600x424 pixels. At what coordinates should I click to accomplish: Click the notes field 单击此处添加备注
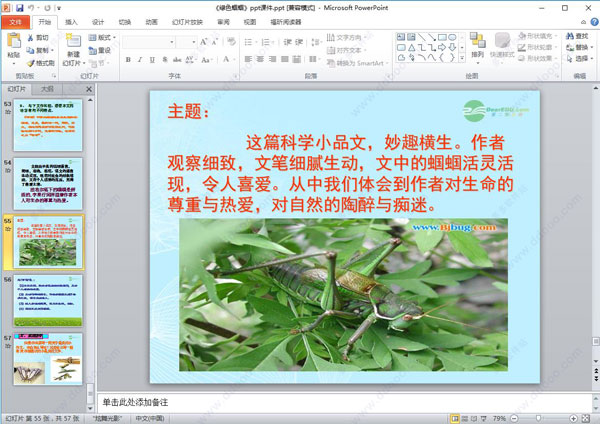(344, 402)
